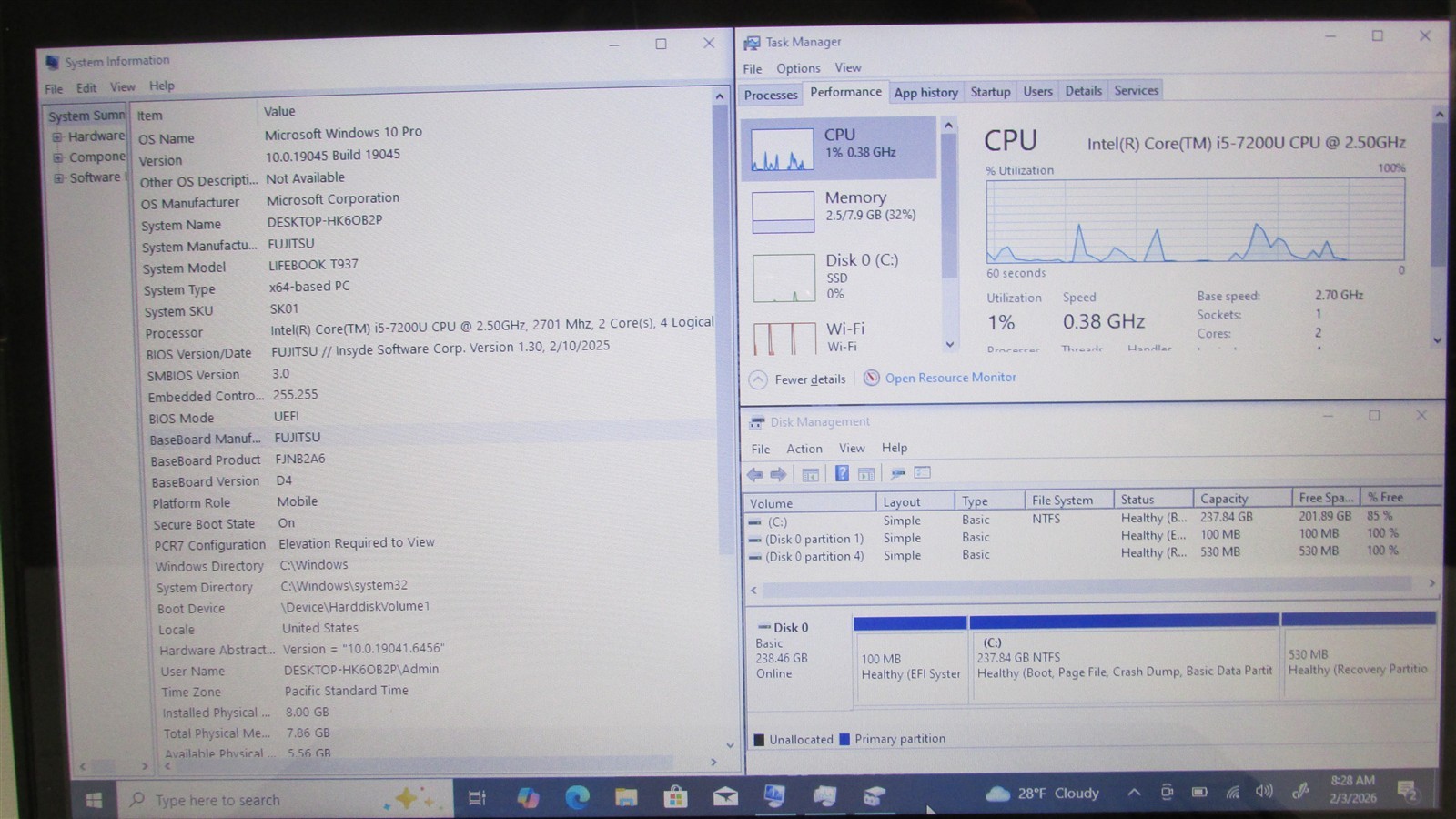Screen dimensions: 1456x819
Task: Open Options menu in Task Manager
Action: (x=798, y=68)
